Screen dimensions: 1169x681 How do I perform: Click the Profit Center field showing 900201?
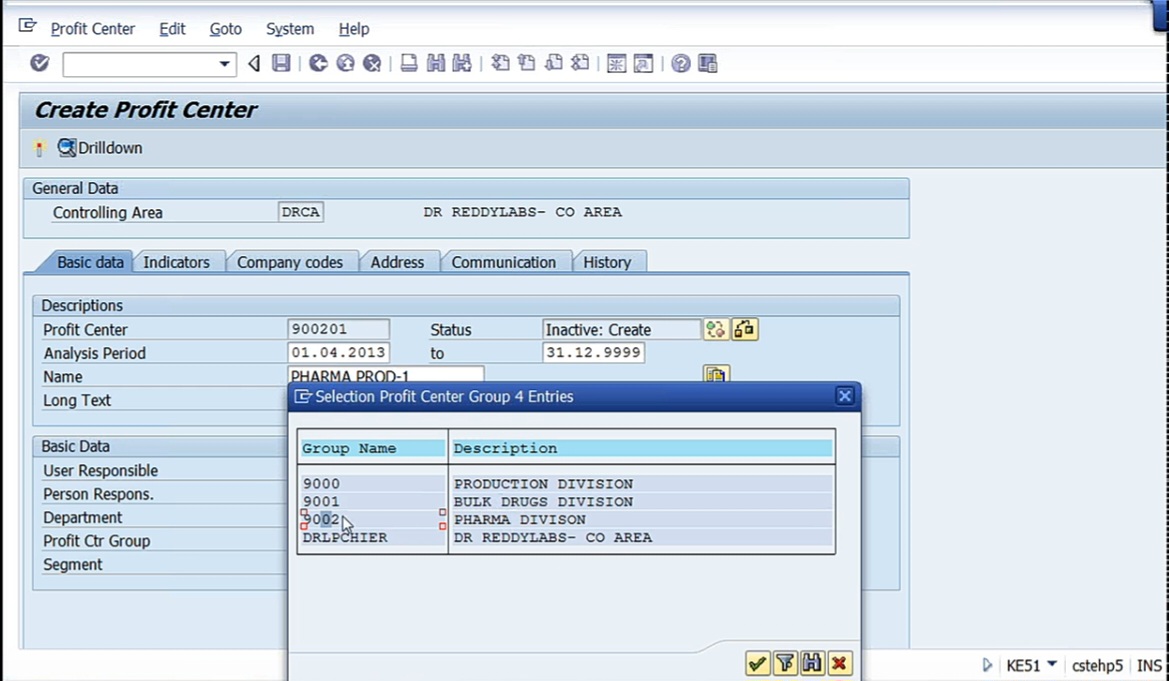click(338, 330)
